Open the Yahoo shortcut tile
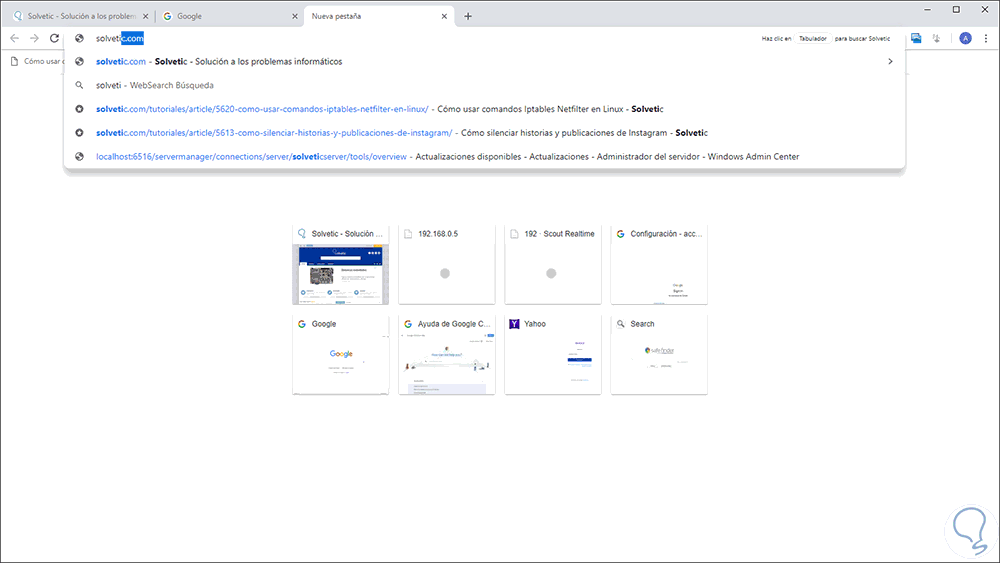 (x=553, y=355)
